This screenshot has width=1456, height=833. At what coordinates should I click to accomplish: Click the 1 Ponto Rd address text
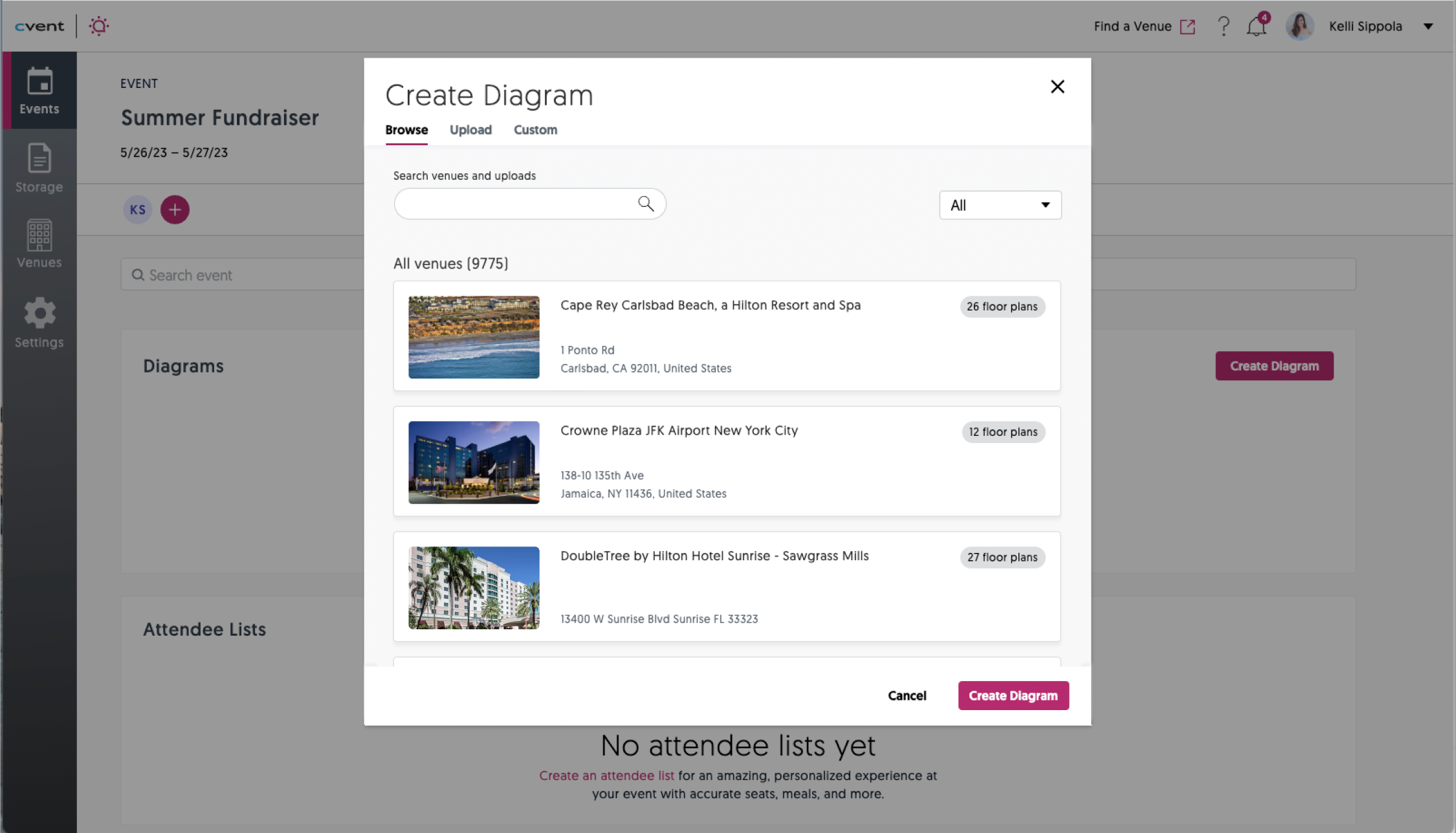pyautogui.click(x=588, y=350)
